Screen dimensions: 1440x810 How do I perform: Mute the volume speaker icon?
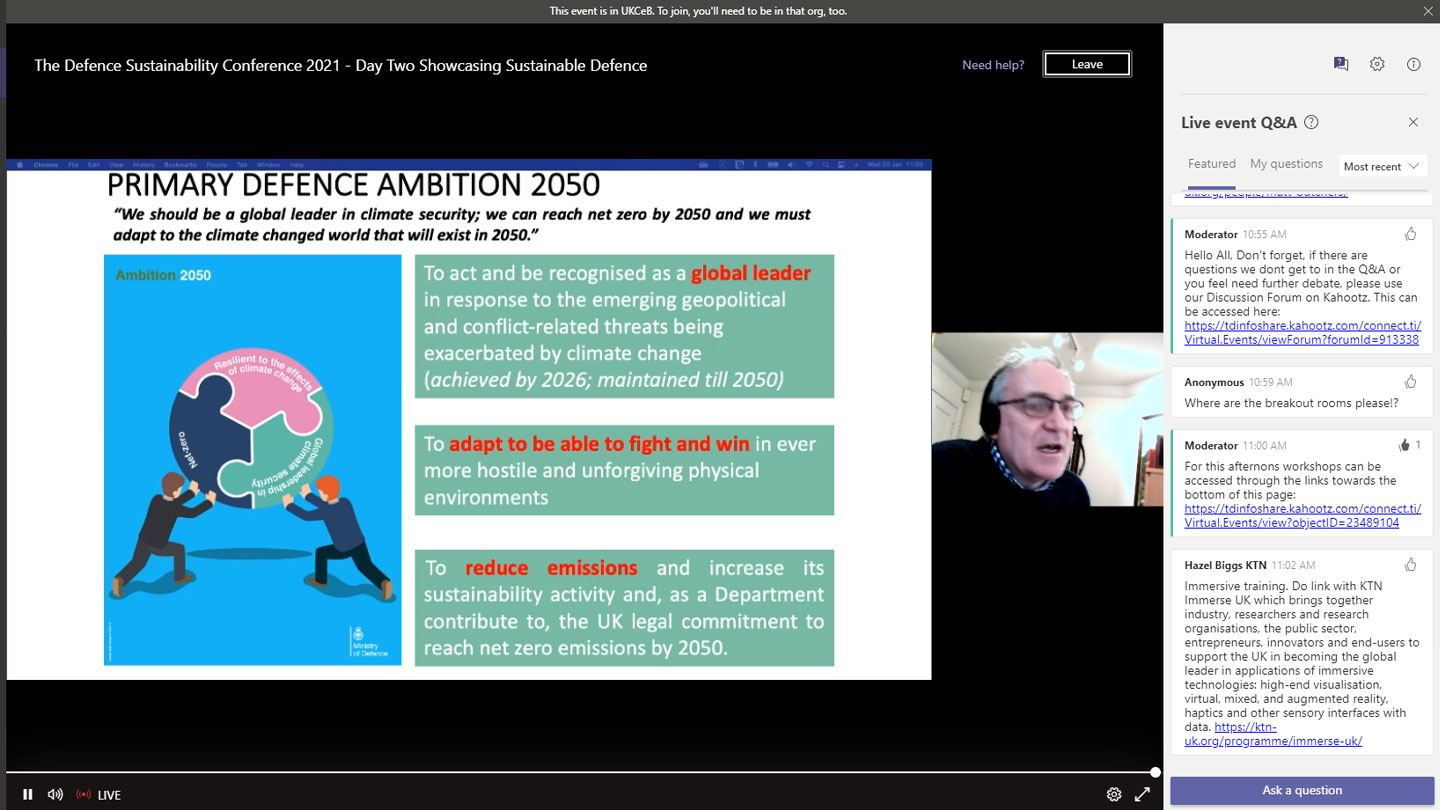point(55,795)
